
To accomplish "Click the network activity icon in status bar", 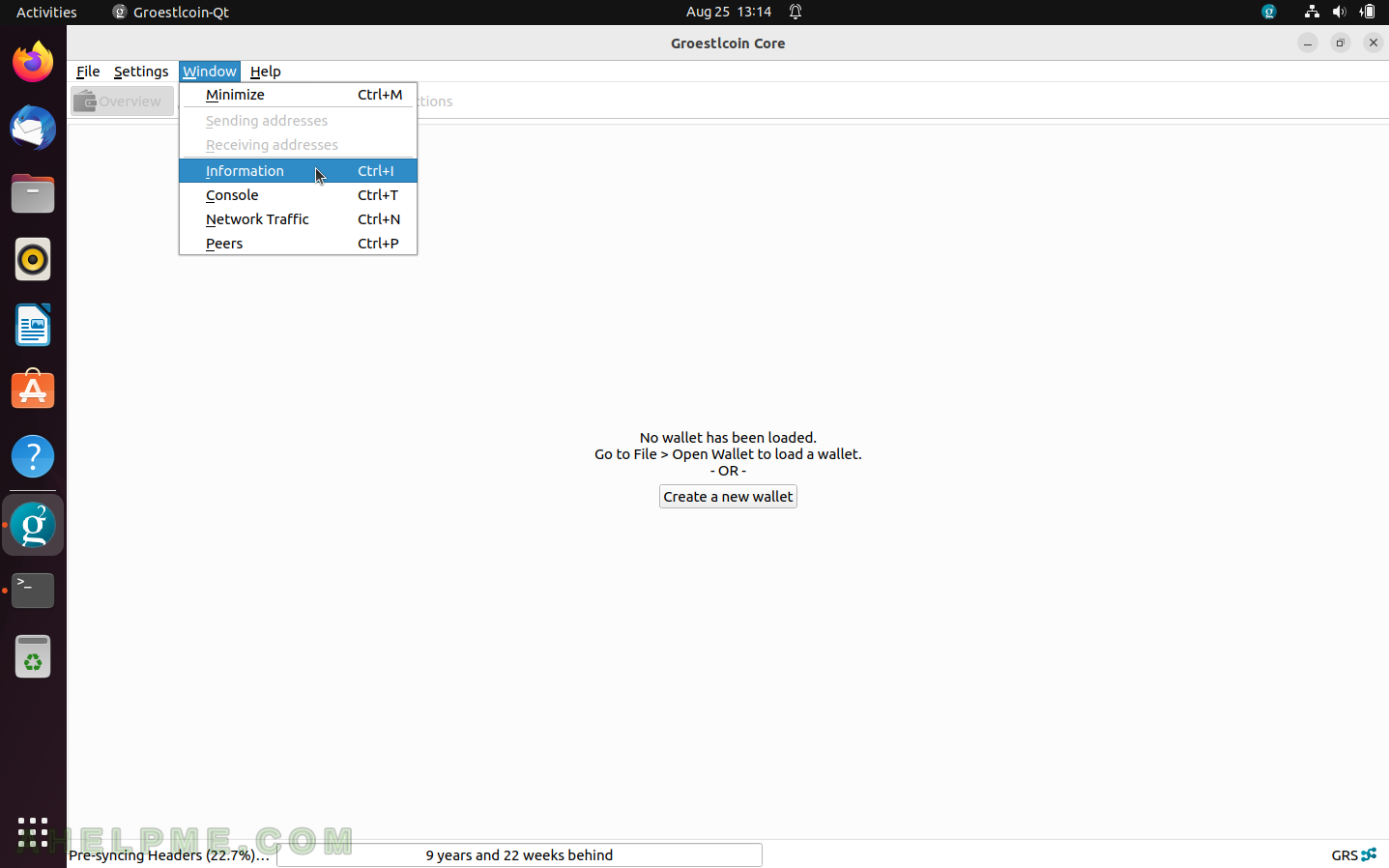I will tap(1369, 854).
